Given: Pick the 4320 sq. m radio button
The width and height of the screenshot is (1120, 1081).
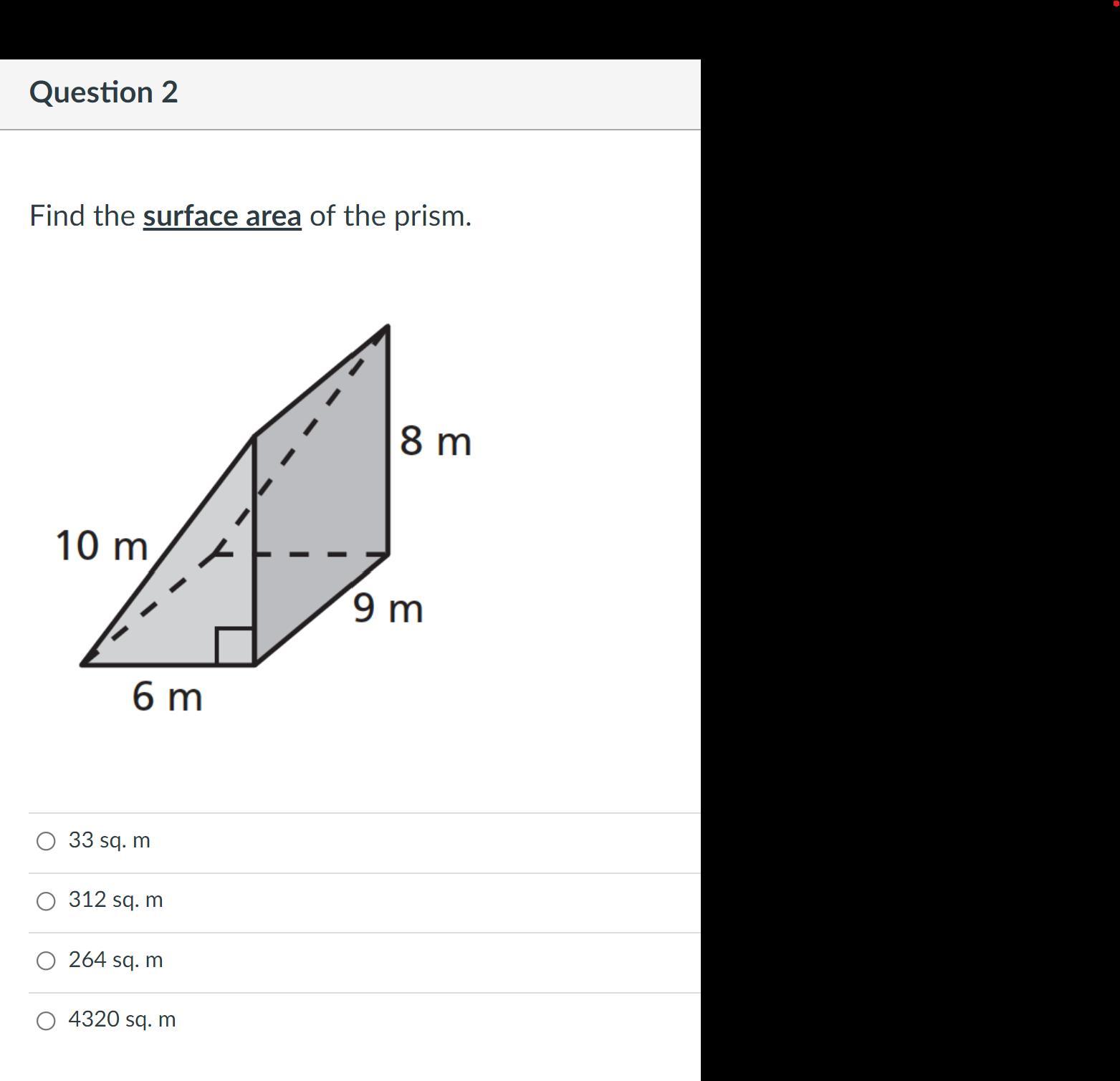Looking at the screenshot, I should (46, 1021).
